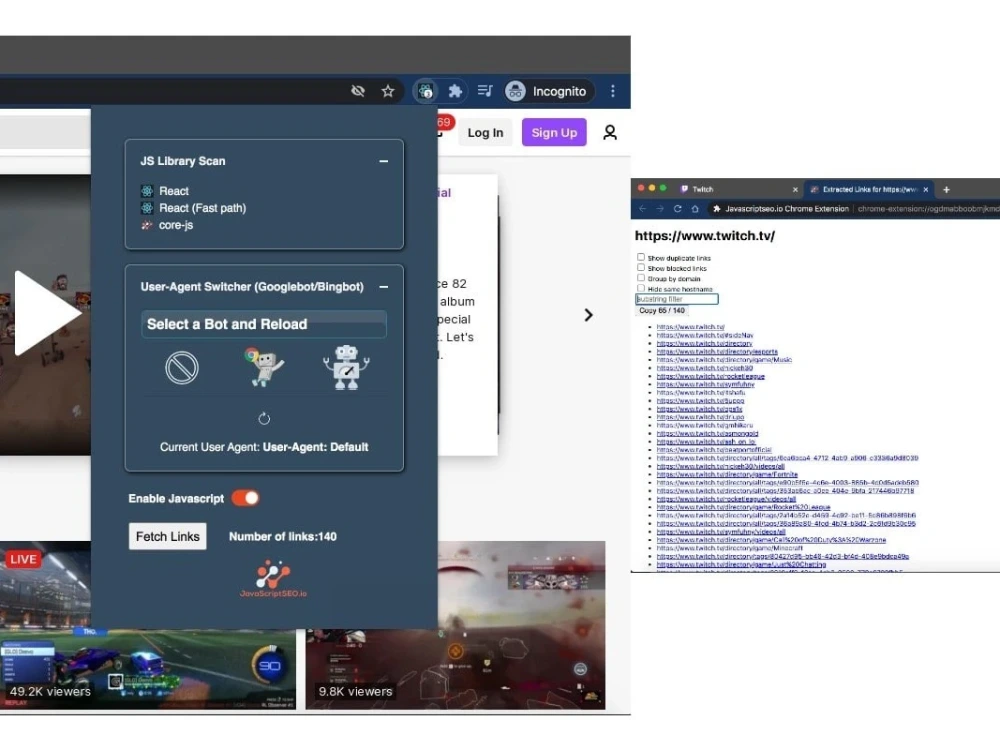1000x750 pixels.
Task: Bookmark the page with the star icon
Action: coord(388,91)
